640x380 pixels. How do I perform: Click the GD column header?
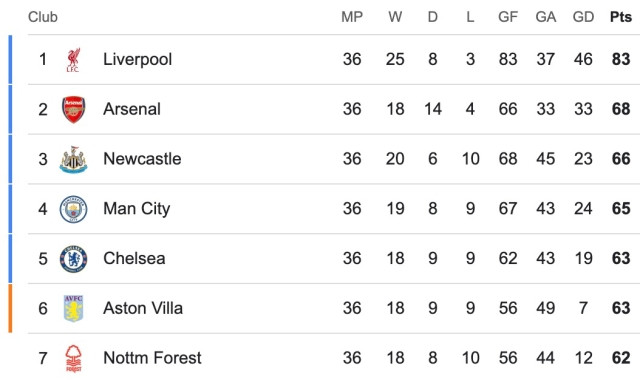click(583, 17)
